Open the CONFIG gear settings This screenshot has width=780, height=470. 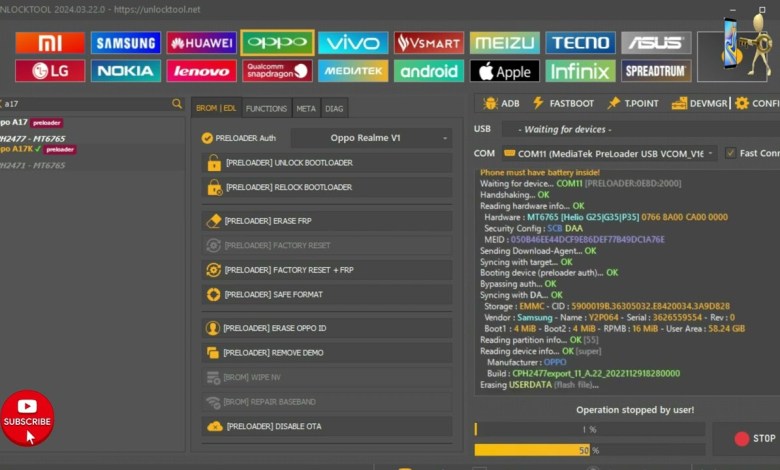coord(757,103)
